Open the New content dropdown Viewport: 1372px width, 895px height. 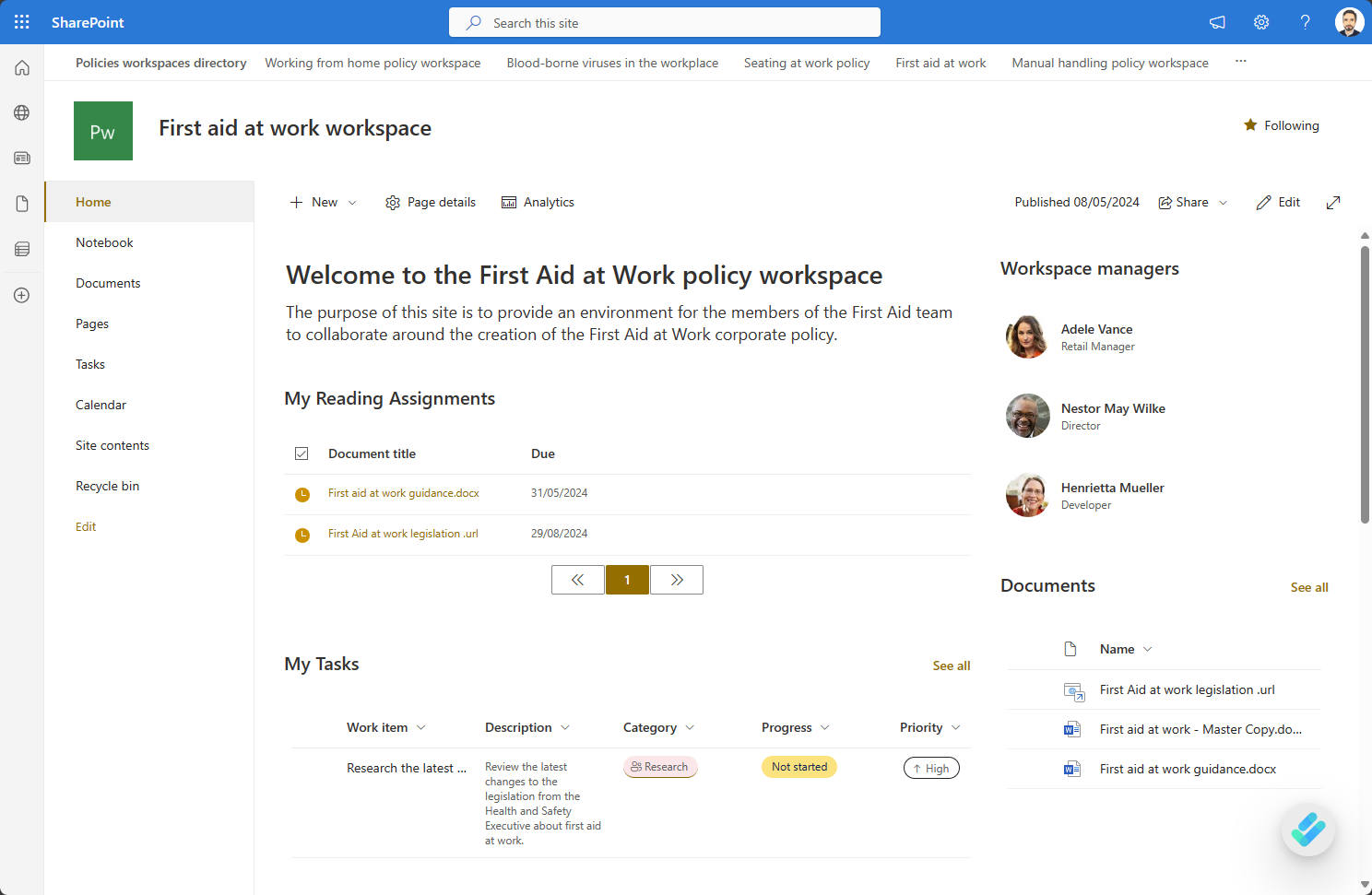[x=322, y=202]
